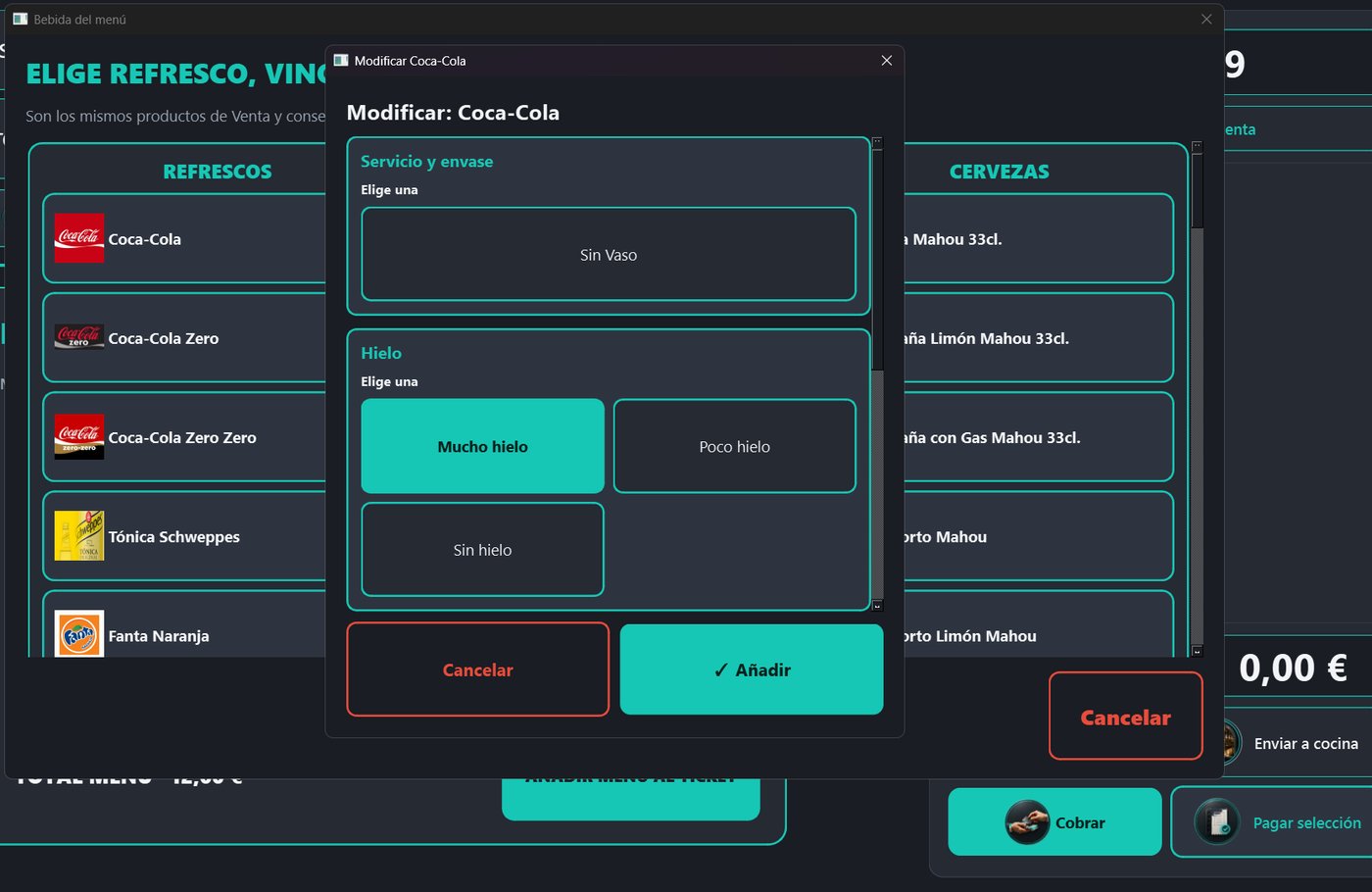Click Enviar a cocina button
The width and height of the screenshot is (1372, 892).
(x=1298, y=743)
